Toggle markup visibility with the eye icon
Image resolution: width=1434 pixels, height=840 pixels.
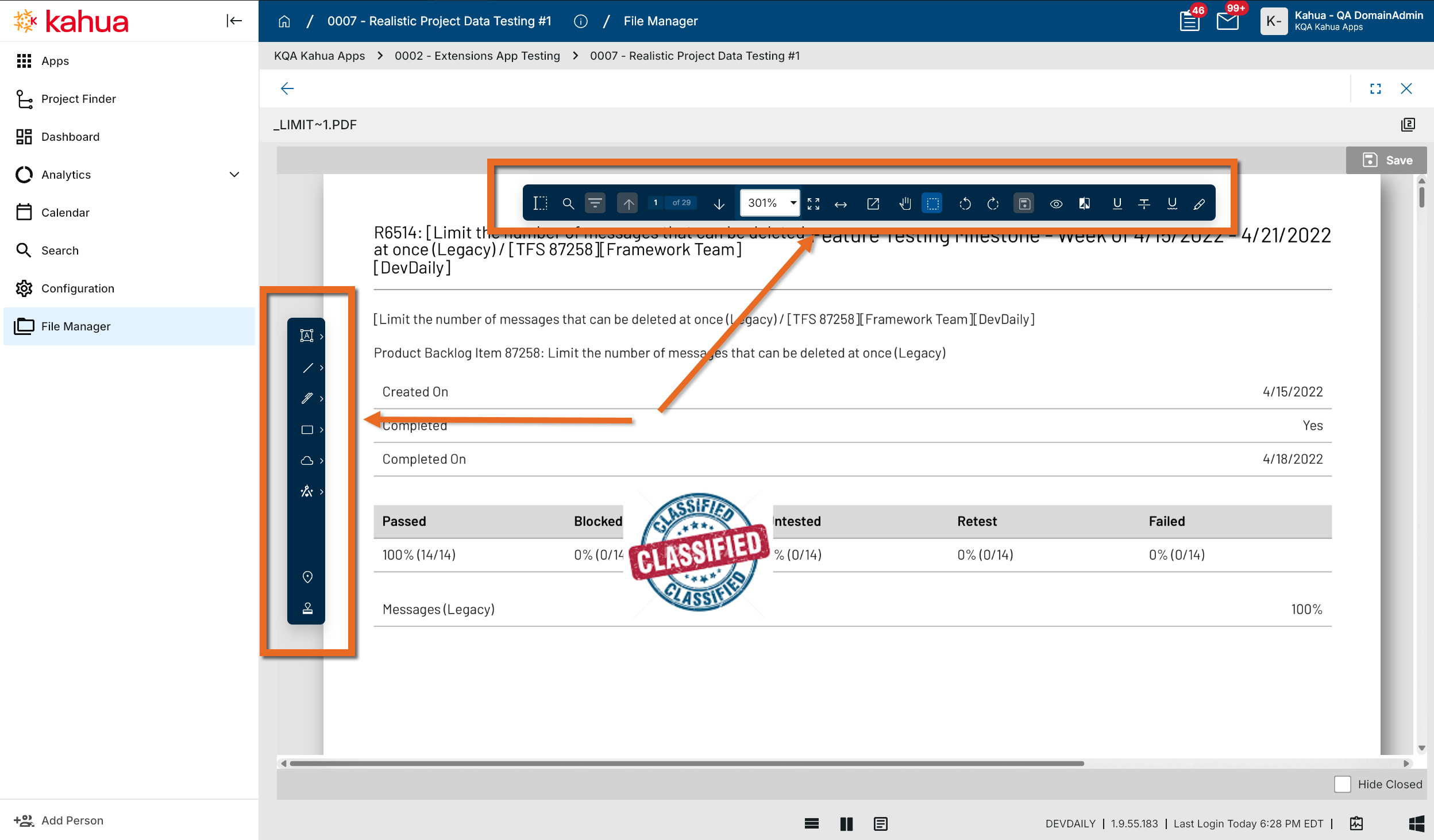click(x=1056, y=203)
